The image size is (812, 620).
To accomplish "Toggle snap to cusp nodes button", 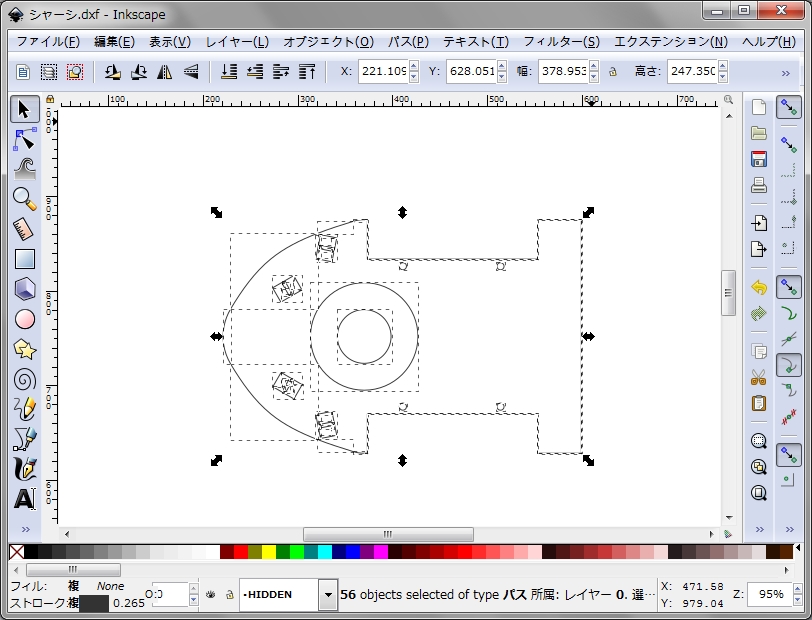I will coord(789,365).
